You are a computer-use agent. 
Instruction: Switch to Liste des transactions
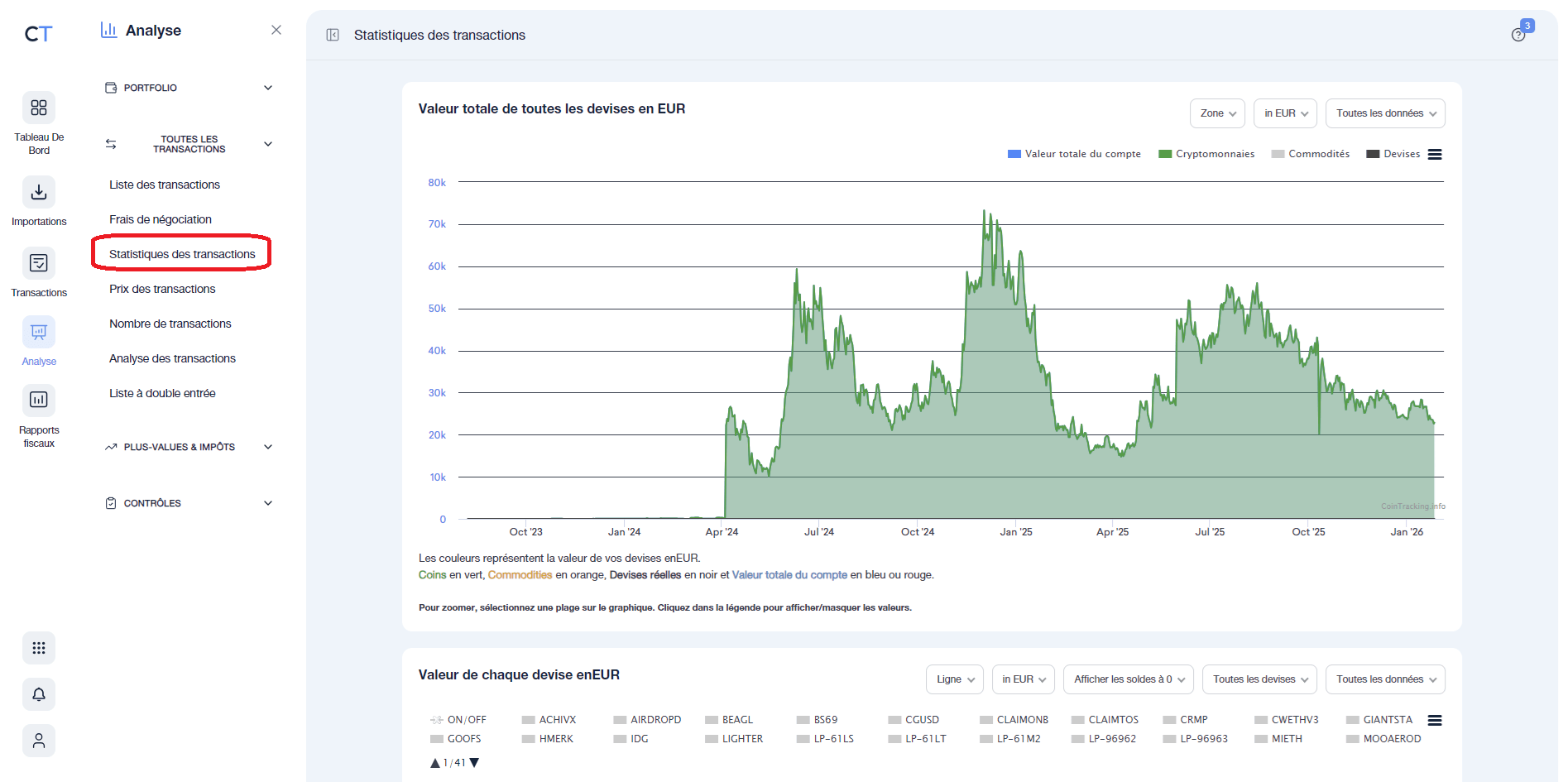[x=165, y=184]
